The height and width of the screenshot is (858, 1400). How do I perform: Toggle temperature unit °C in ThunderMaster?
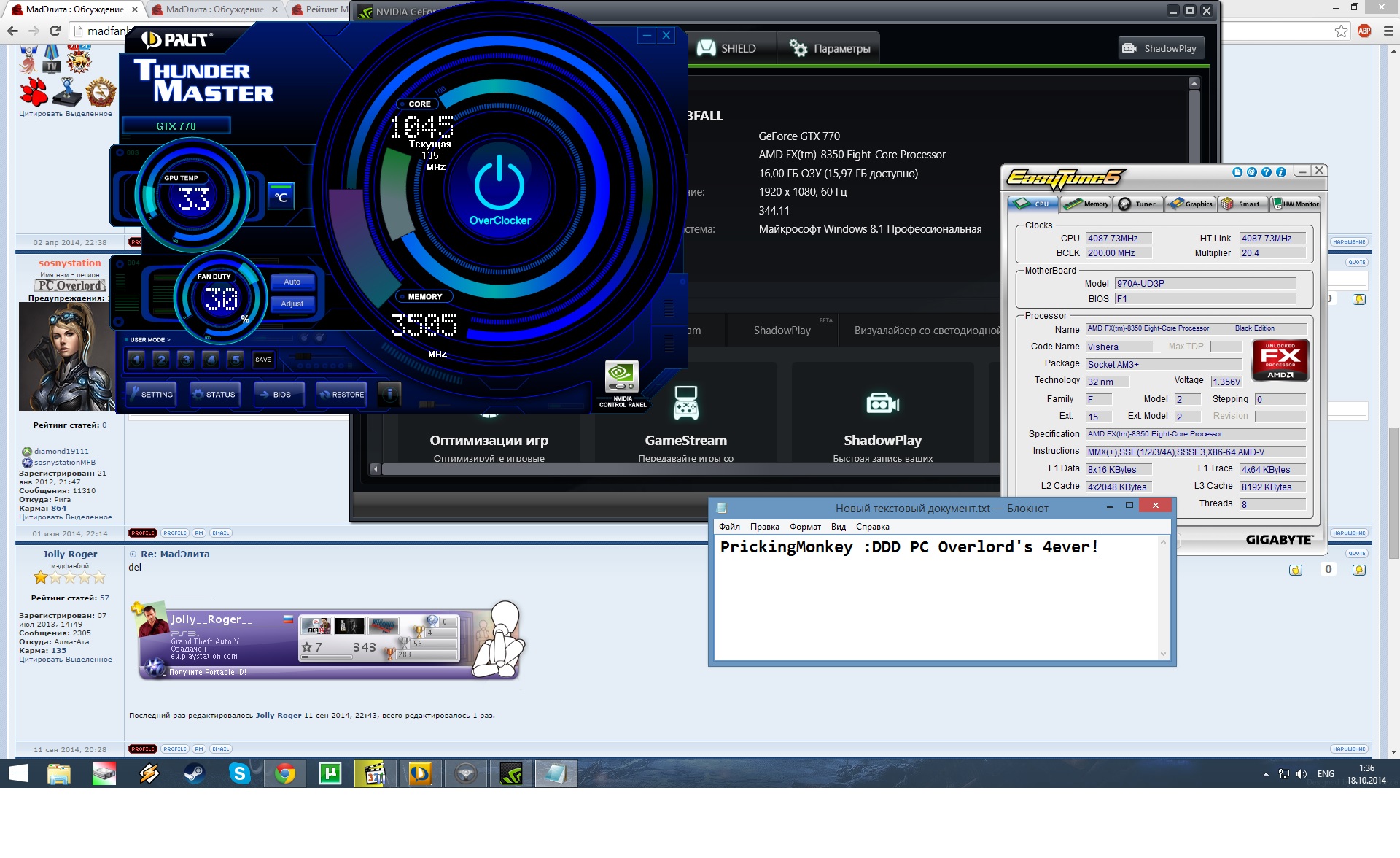[x=281, y=197]
